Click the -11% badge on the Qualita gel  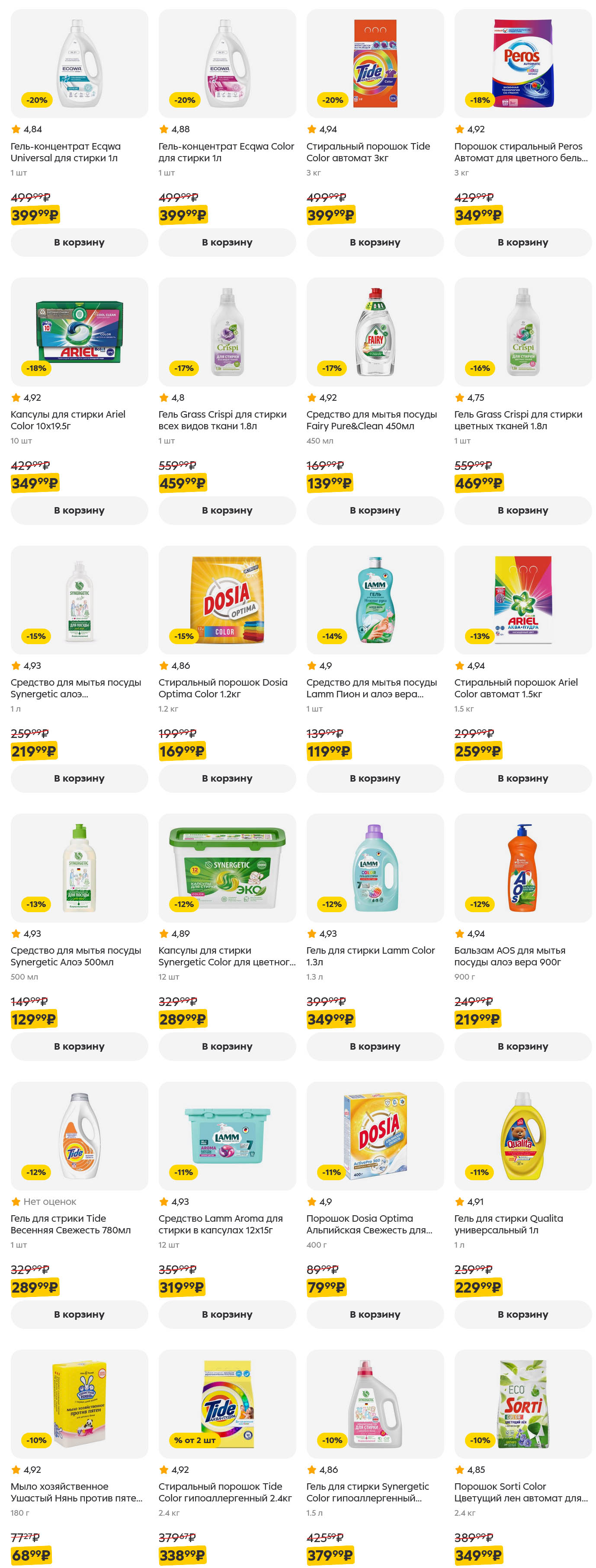(480, 1172)
